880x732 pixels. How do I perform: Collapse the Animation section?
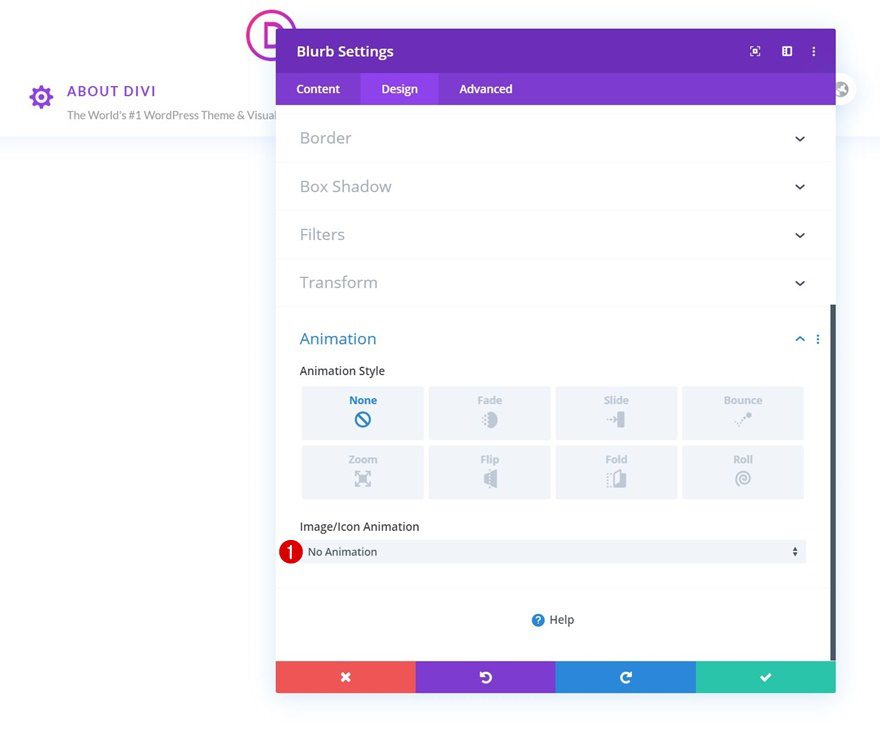(x=799, y=338)
